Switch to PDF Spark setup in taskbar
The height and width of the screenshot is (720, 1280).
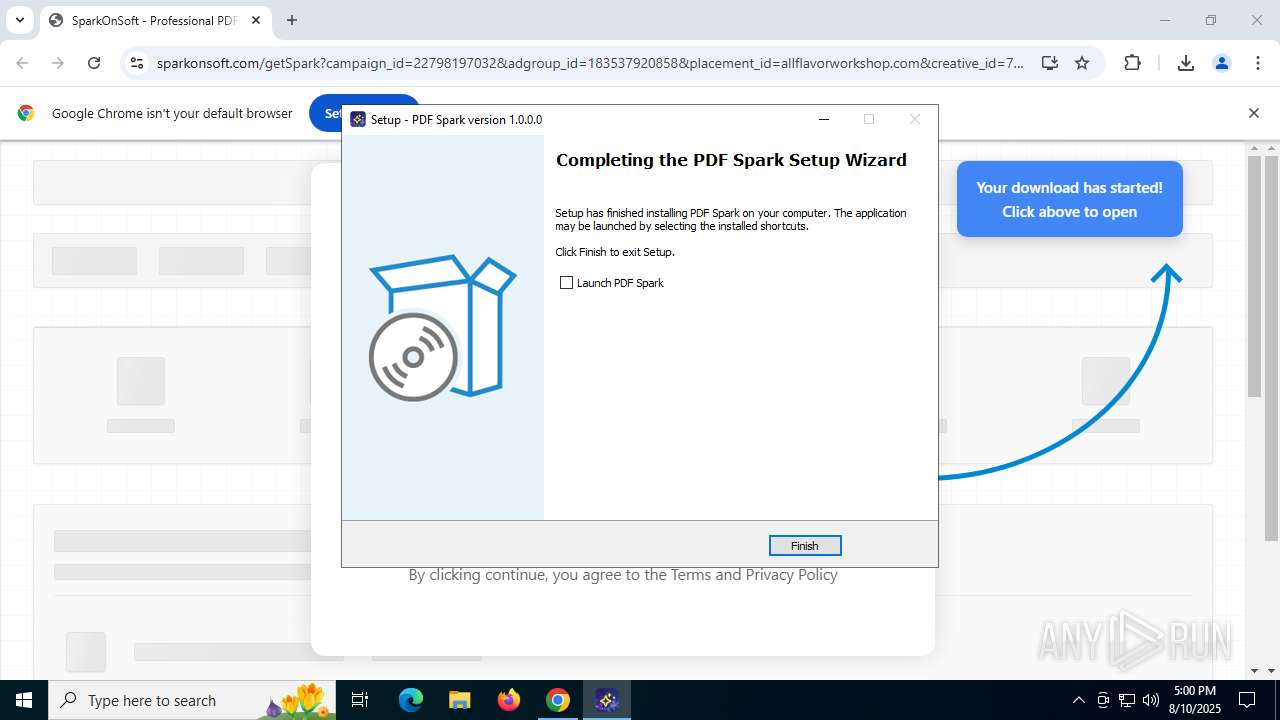pos(607,700)
